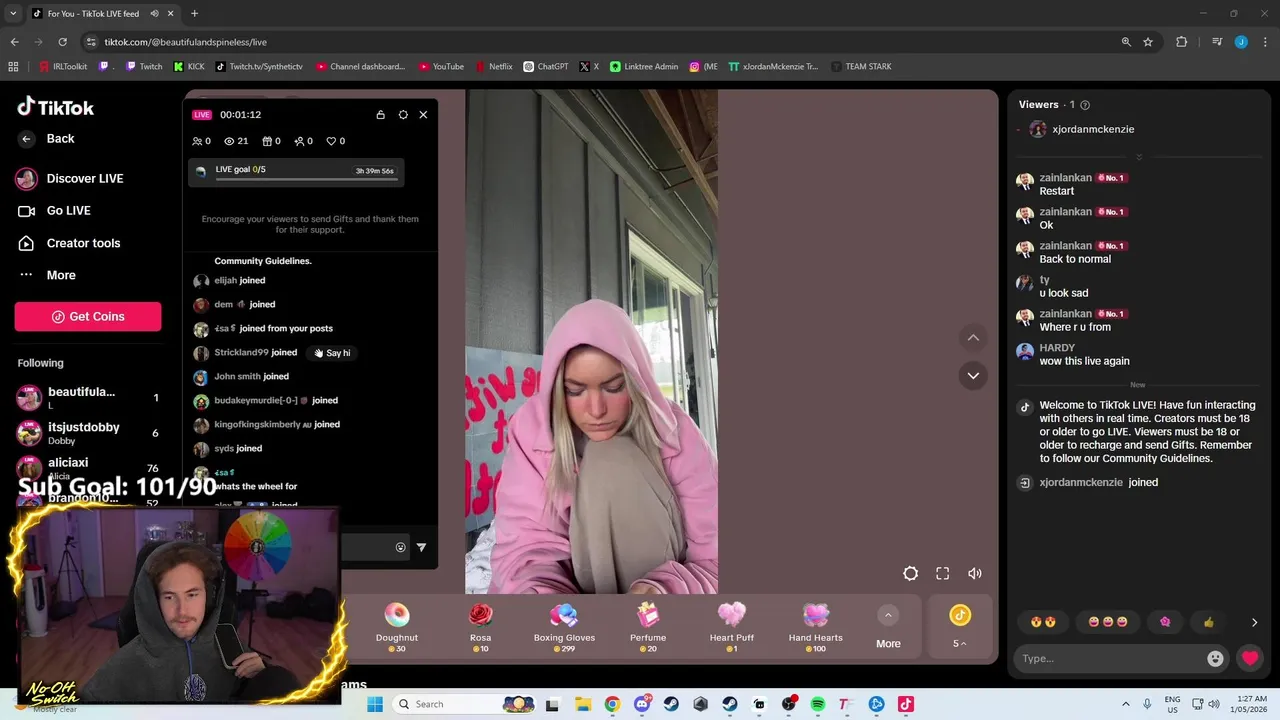
Task: Open a new browser tab
Action: pos(194,14)
